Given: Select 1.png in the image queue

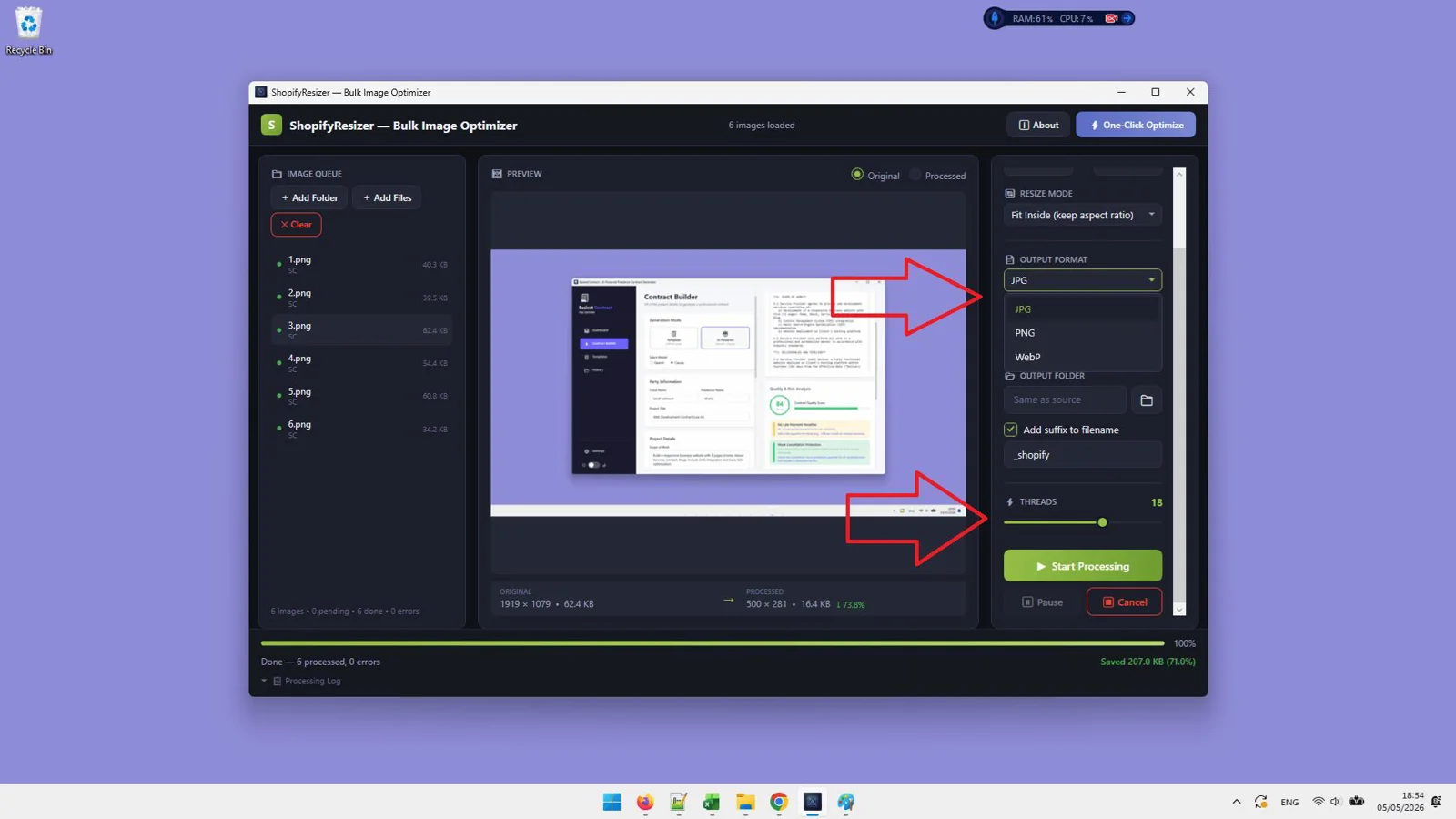Looking at the screenshot, I should 361,265.
